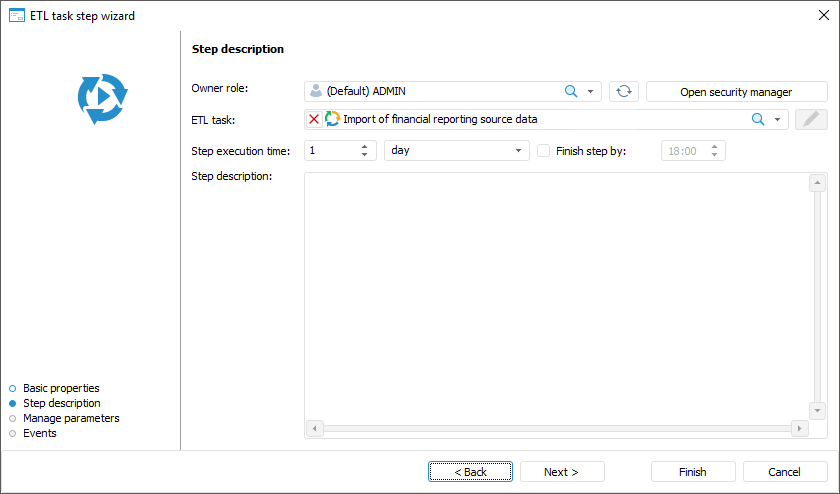Expand the ETL task dropdown arrow
This screenshot has height=494, width=840.
coord(777,119)
